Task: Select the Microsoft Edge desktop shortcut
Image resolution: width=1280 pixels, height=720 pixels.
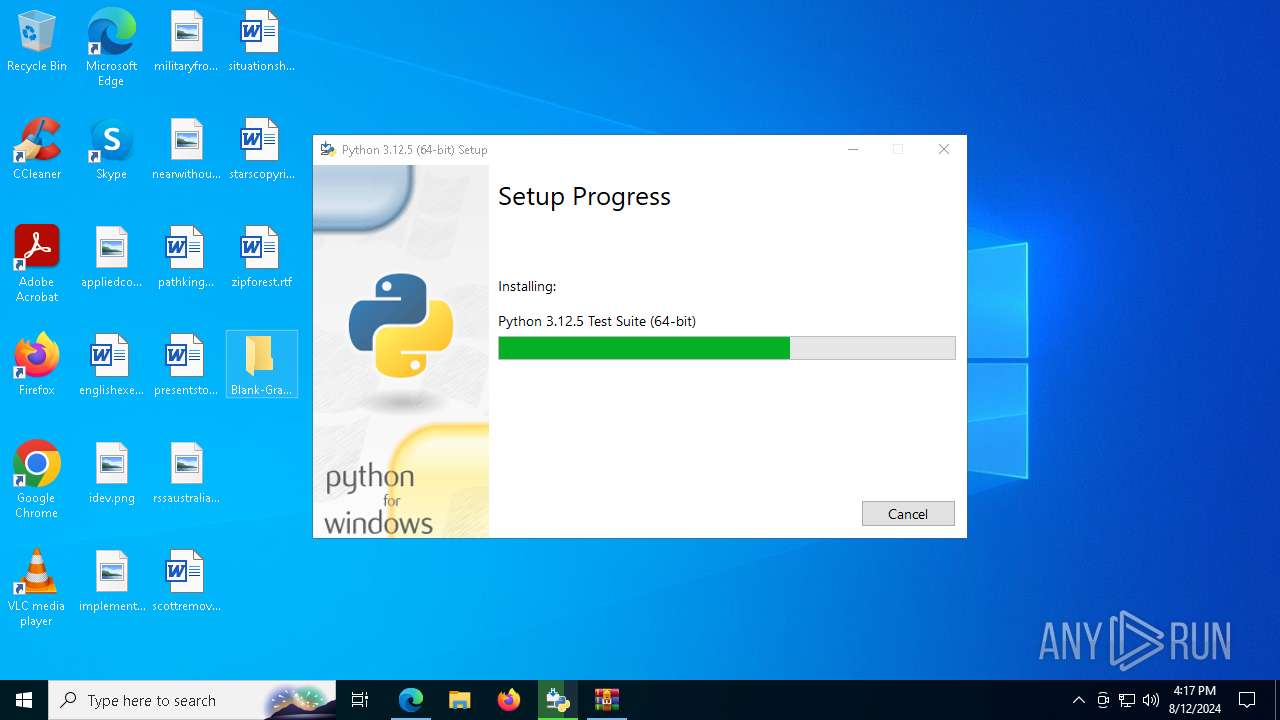Action: pyautogui.click(x=111, y=48)
